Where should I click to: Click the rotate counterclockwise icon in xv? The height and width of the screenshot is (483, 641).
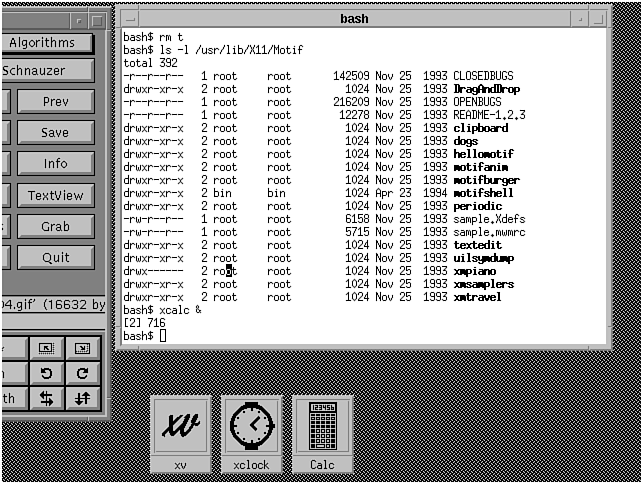point(47,373)
